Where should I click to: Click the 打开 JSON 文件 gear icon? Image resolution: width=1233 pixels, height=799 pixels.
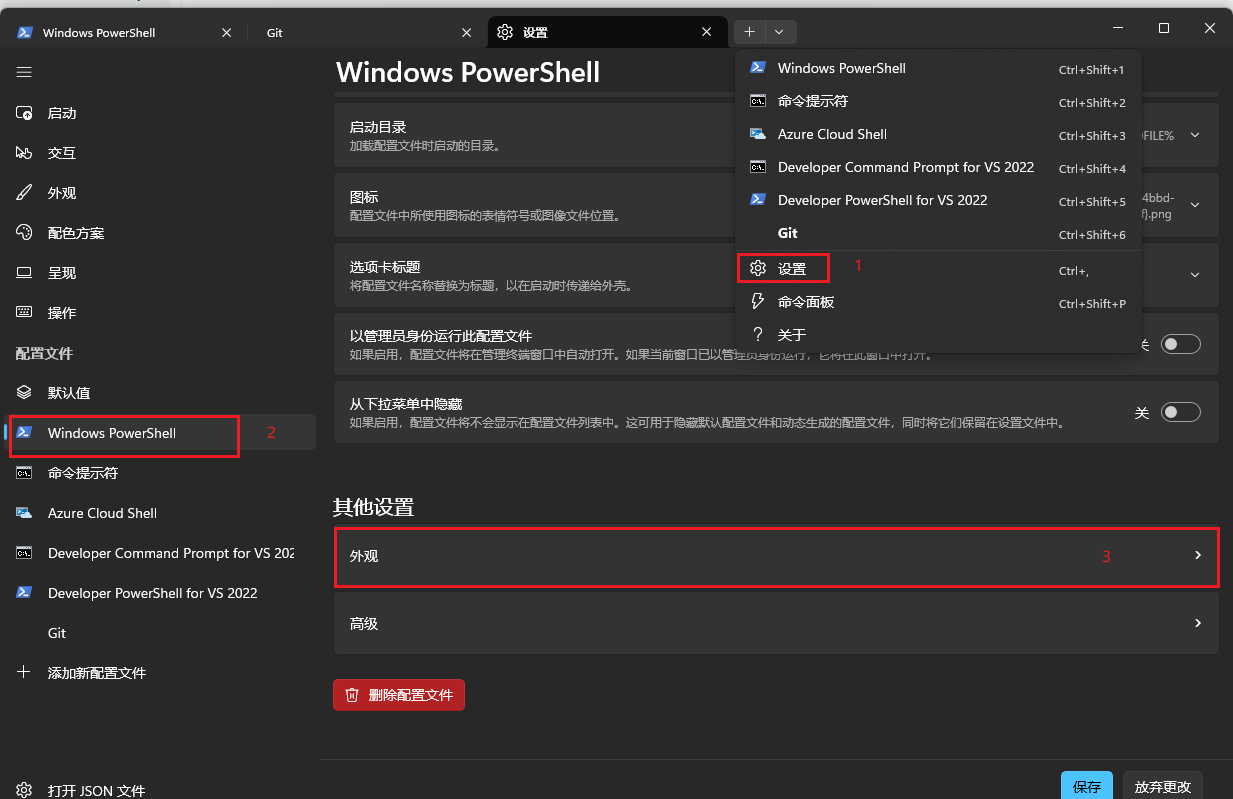coord(24,790)
